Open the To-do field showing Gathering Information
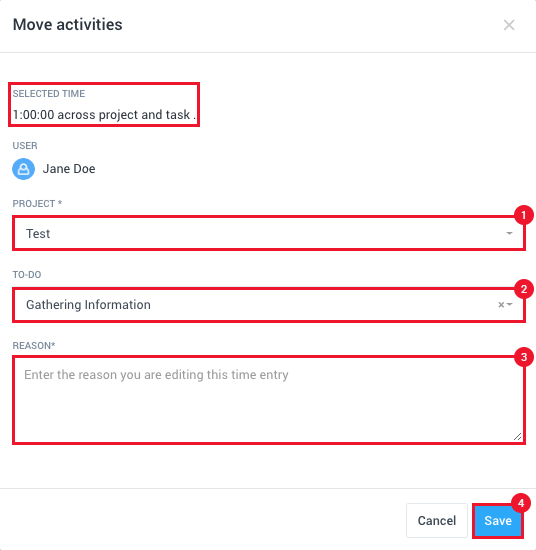Screen dimensions: 536x550 click(269, 304)
